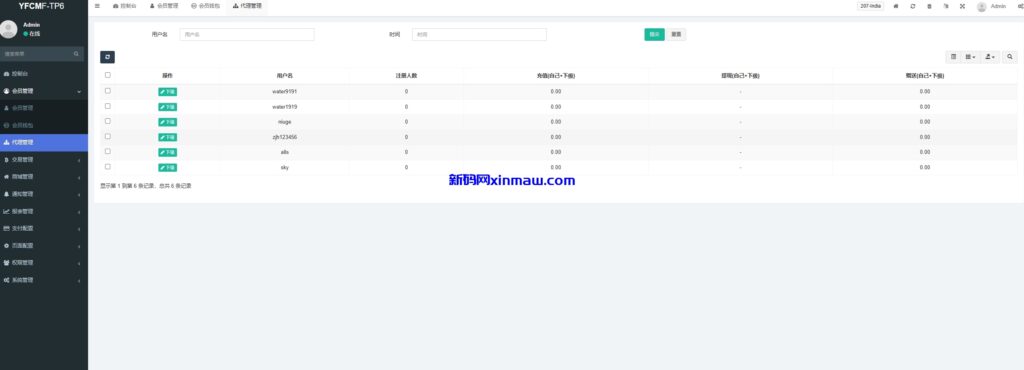Click the fullscreen icon in top bar
Screen dimensions: 1024x370
(x=962, y=6)
